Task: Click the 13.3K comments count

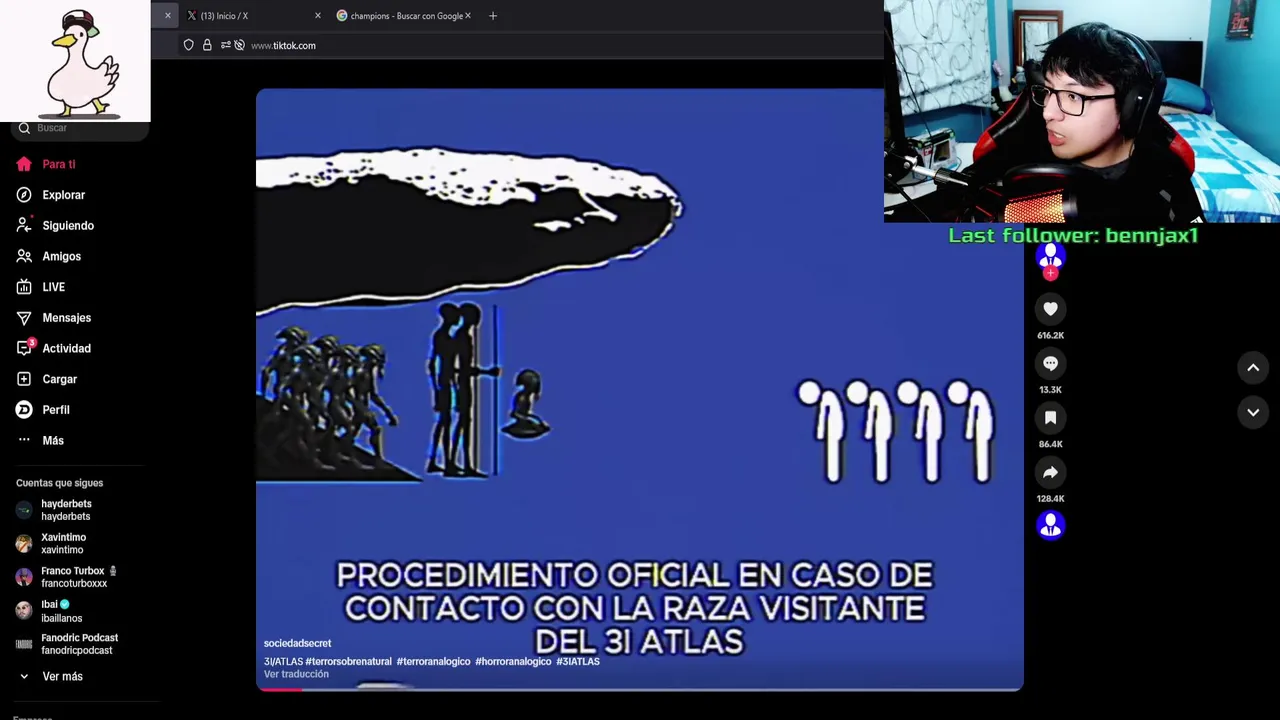Action: 1050,390
